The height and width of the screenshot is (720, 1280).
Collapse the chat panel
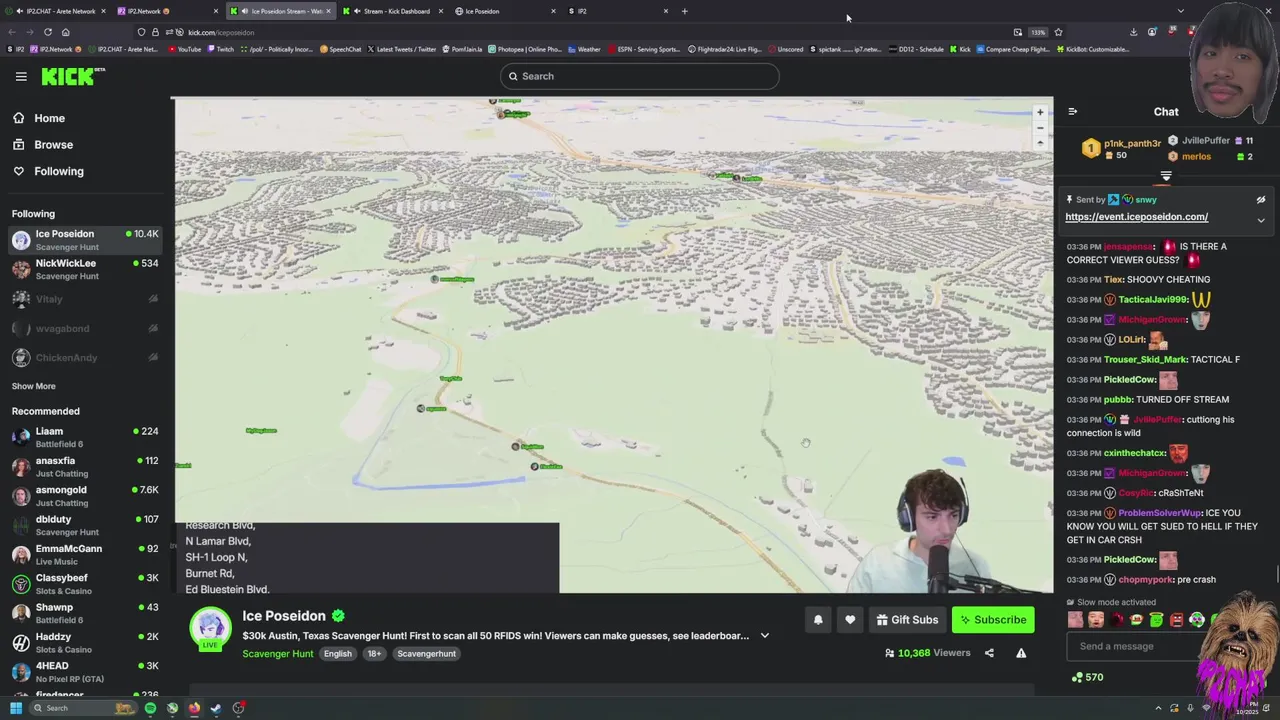(1072, 112)
